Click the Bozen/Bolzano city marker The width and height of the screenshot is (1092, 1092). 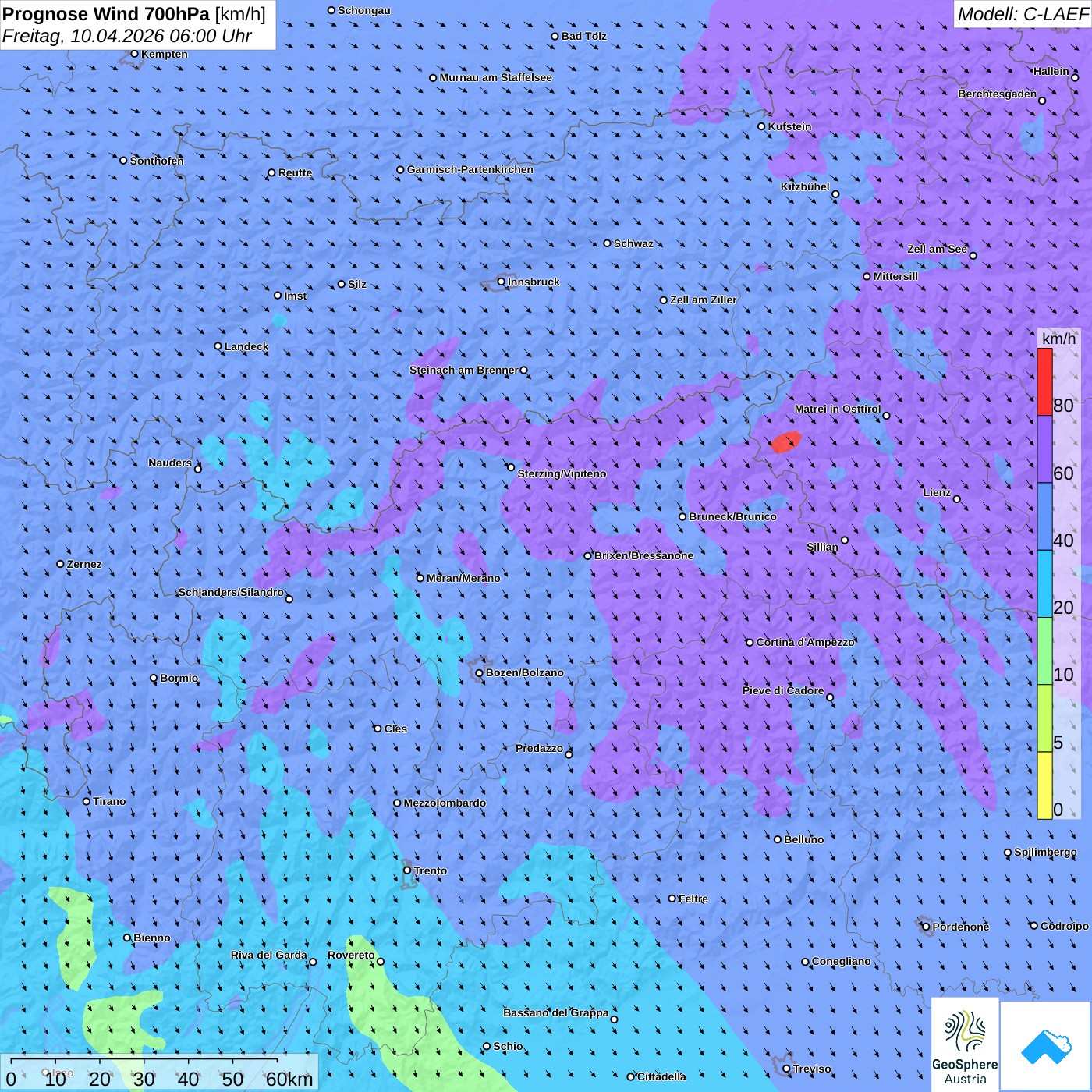pos(480,672)
